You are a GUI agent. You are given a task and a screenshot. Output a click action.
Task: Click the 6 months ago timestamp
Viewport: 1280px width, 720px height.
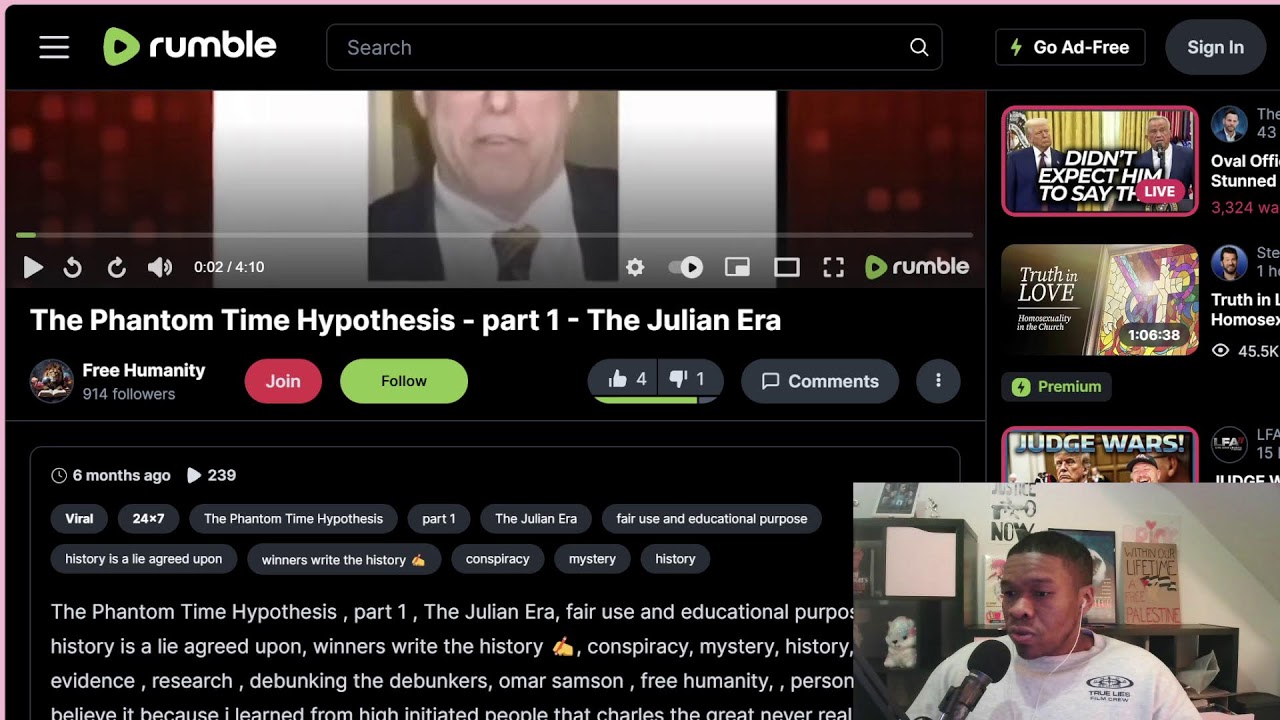click(x=111, y=476)
